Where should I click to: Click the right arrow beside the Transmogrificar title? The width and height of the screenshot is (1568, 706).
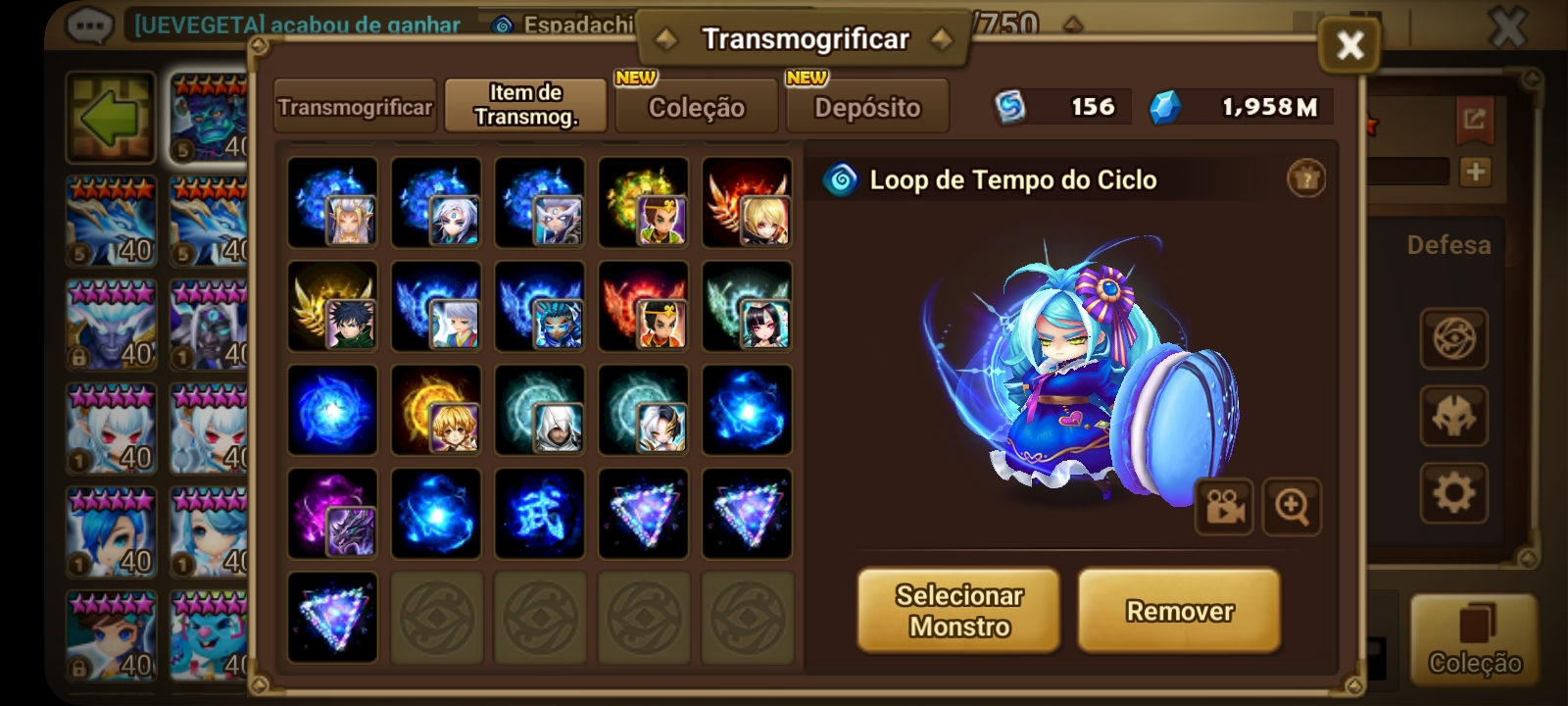click(x=942, y=39)
